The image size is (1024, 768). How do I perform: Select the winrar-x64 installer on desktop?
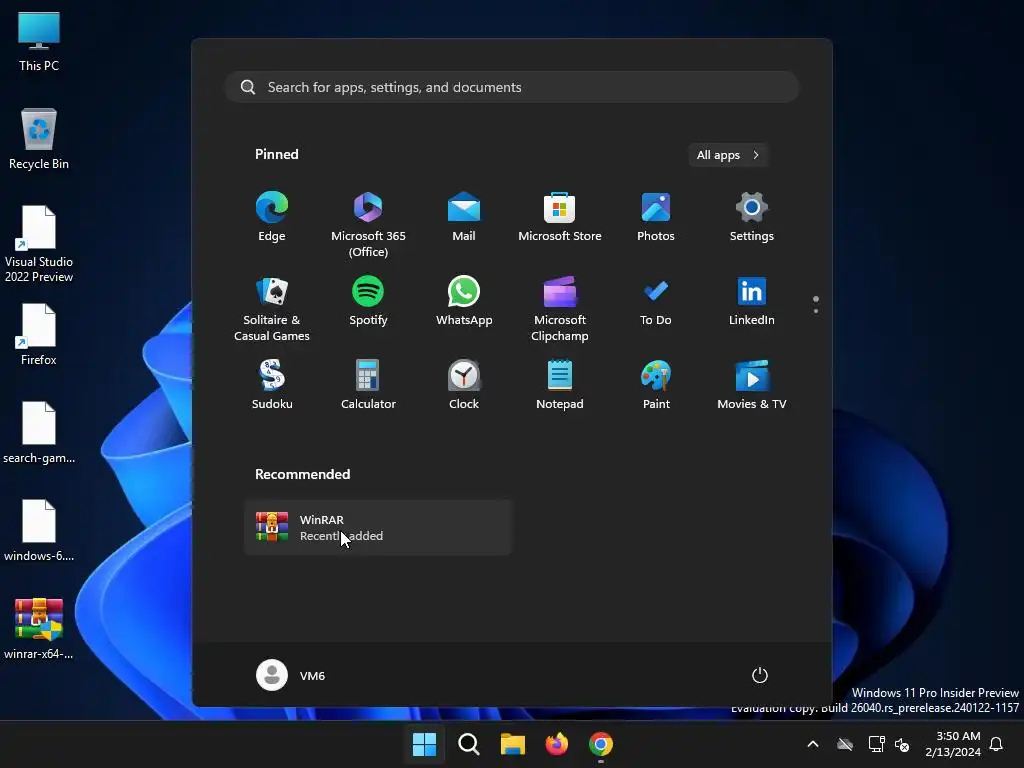click(x=39, y=629)
